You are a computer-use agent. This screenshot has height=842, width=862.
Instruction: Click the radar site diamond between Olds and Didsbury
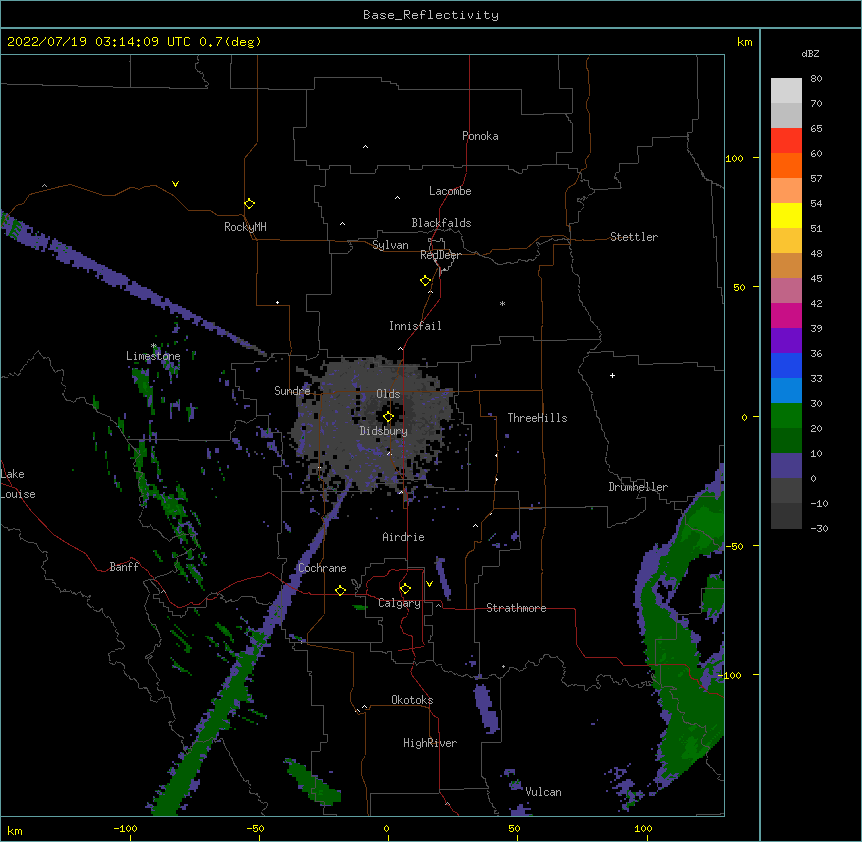[x=388, y=417]
